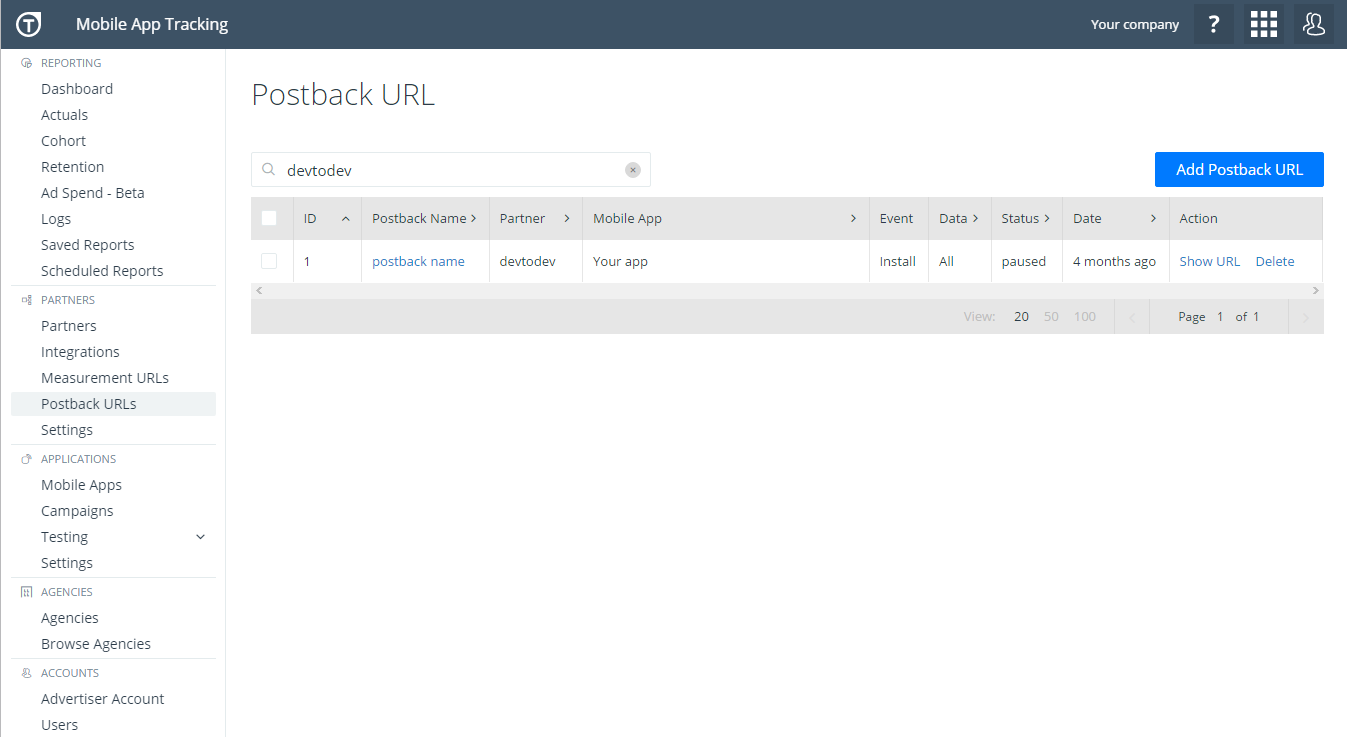
Task: Open Scheduled Reports in the sidebar
Action: pos(102,270)
